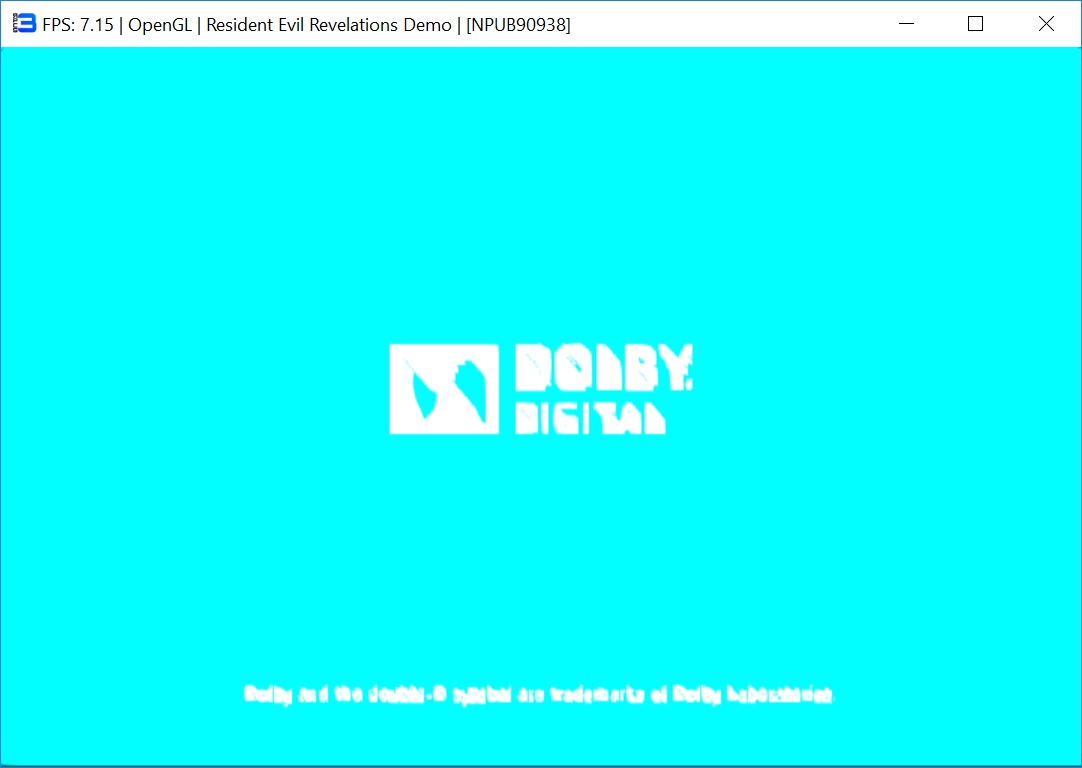Click the Dolby double-D symbol logo
This screenshot has height=768, width=1082.
[444, 389]
